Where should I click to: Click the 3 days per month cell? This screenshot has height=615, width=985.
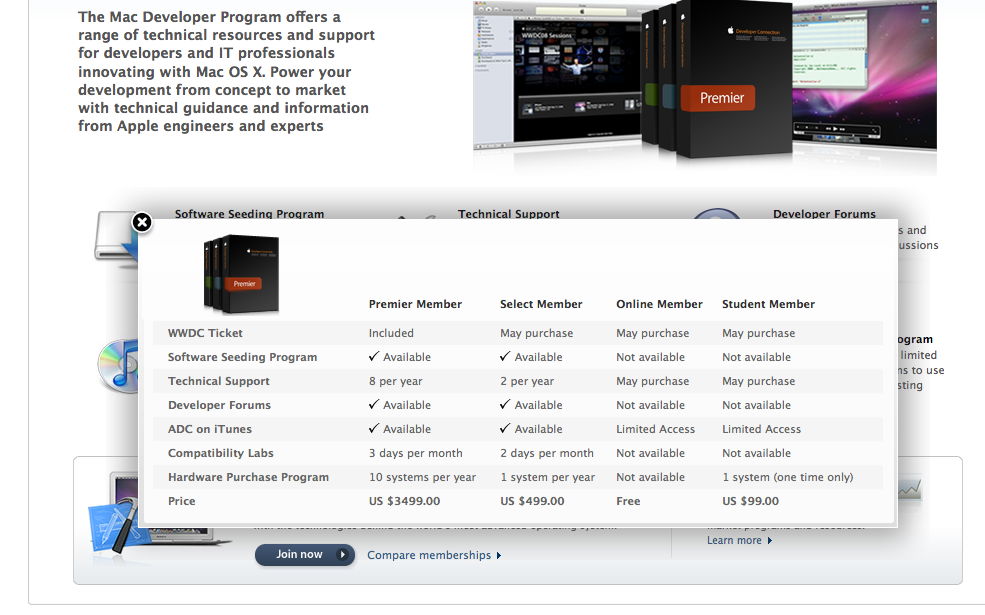[415, 453]
